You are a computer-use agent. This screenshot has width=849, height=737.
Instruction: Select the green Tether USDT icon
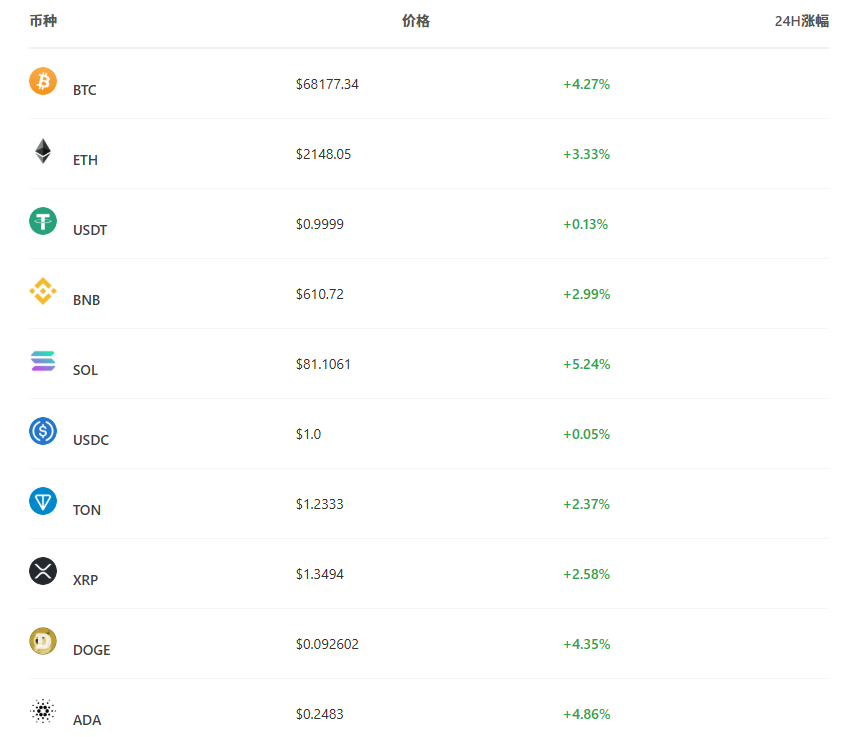tap(43, 221)
